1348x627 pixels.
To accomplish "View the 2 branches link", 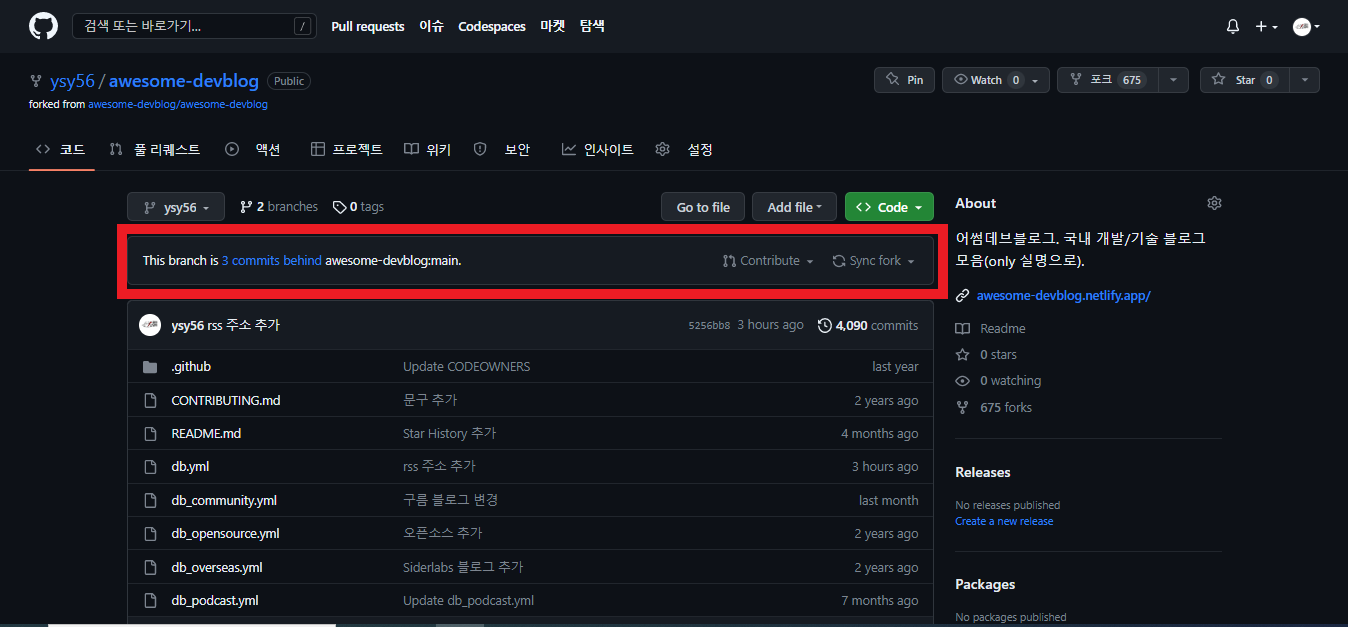I will click(279, 207).
